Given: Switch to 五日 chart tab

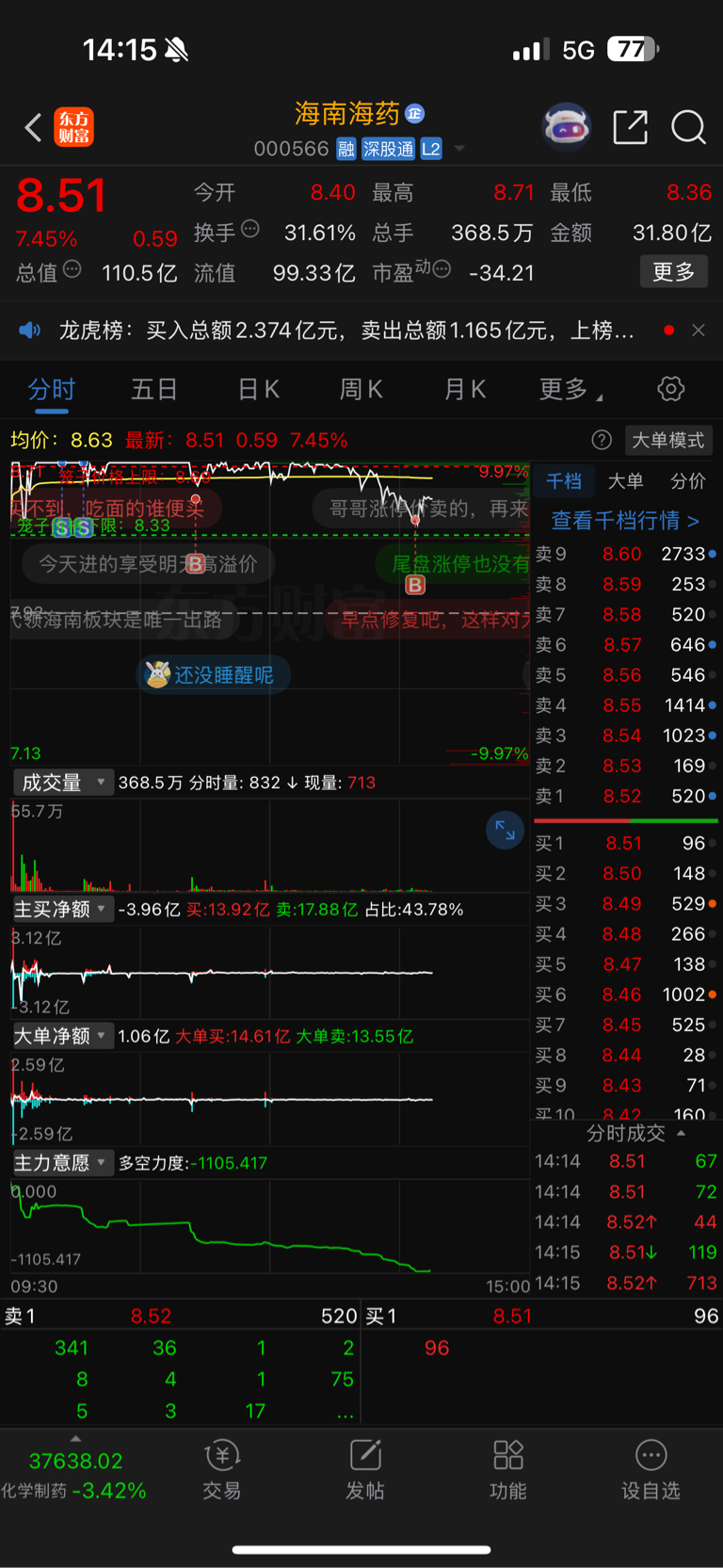Looking at the screenshot, I should (x=154, y=390).
